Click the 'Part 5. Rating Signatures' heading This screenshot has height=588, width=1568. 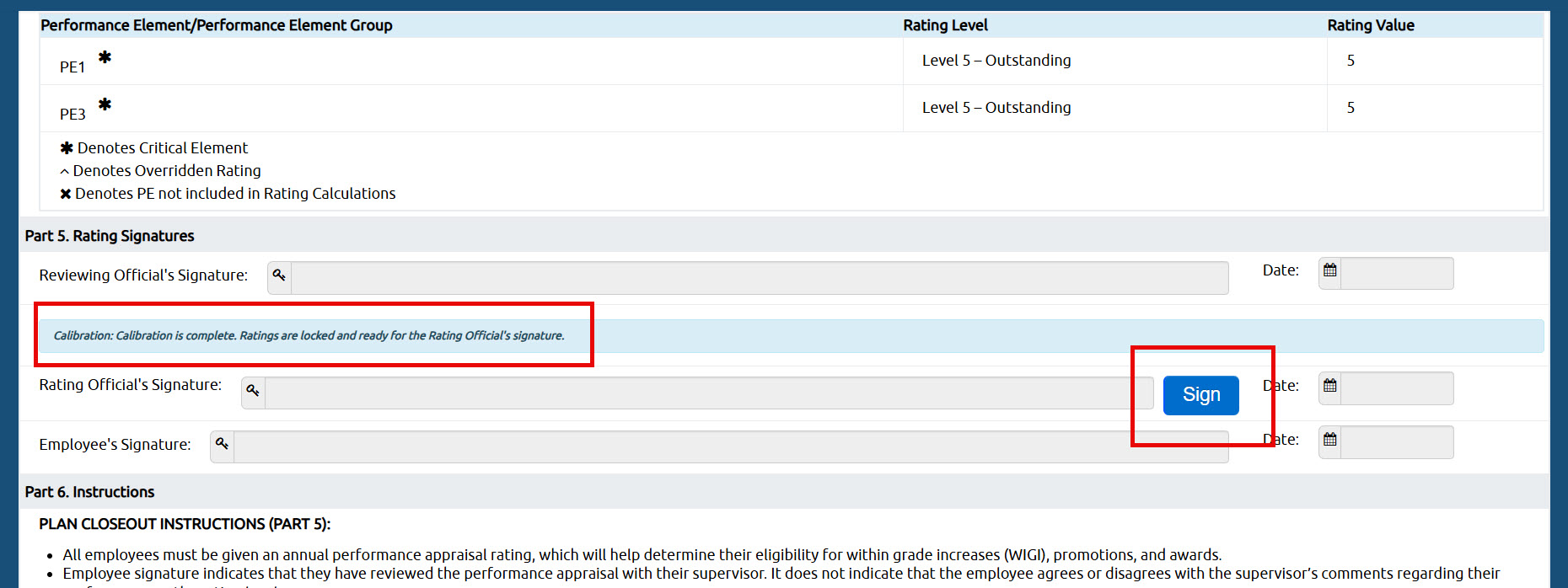tap(110, 236)
